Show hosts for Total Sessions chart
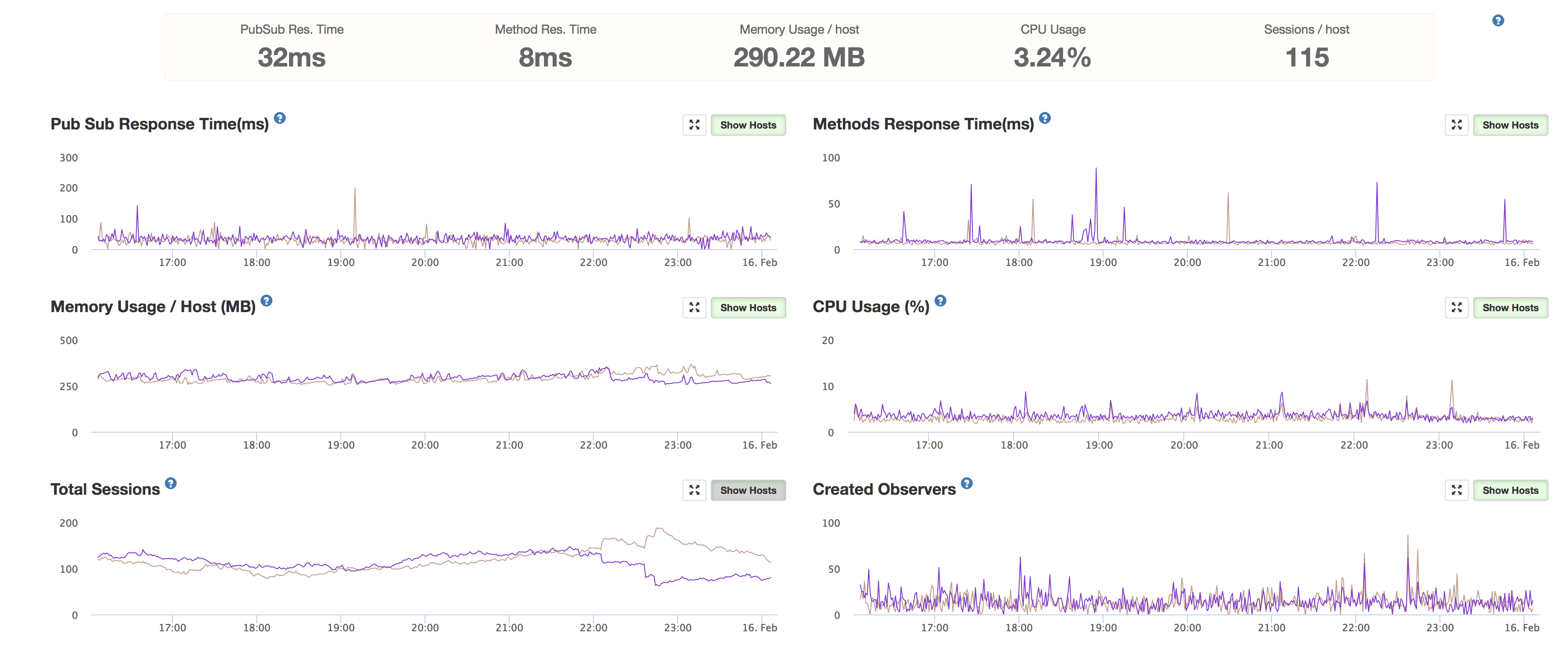 [748, 490]
